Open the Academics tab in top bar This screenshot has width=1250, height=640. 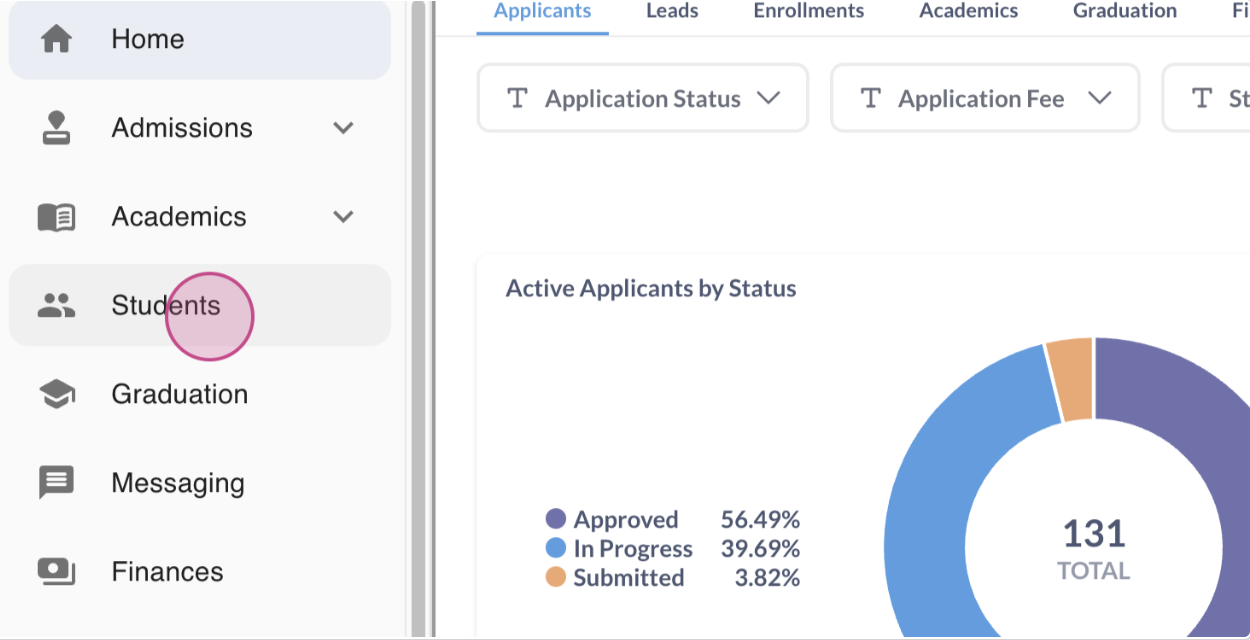point(968,12)
